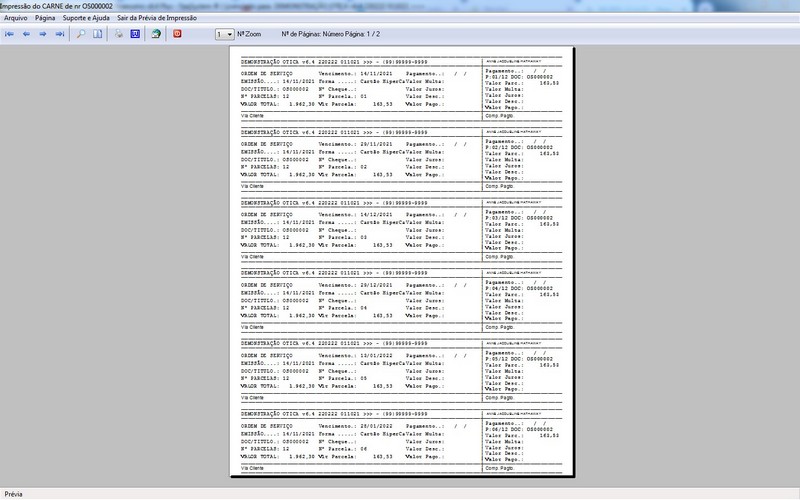Click the 'Prévia' status bar text
800x500 pixels.
pos(14,494)
